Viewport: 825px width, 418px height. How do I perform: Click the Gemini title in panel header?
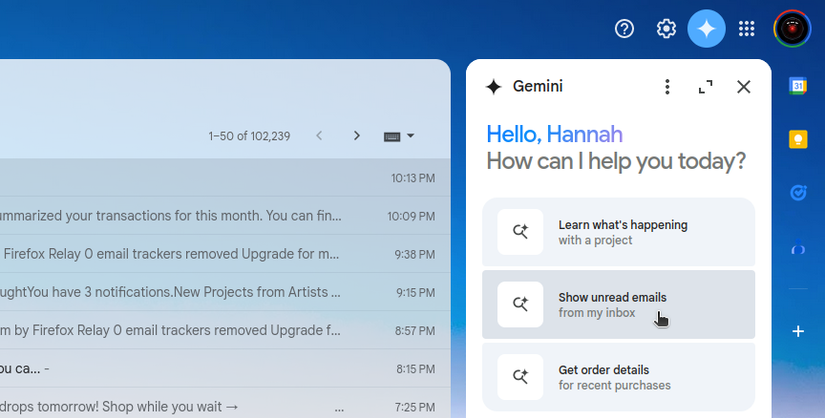point(538,86)
